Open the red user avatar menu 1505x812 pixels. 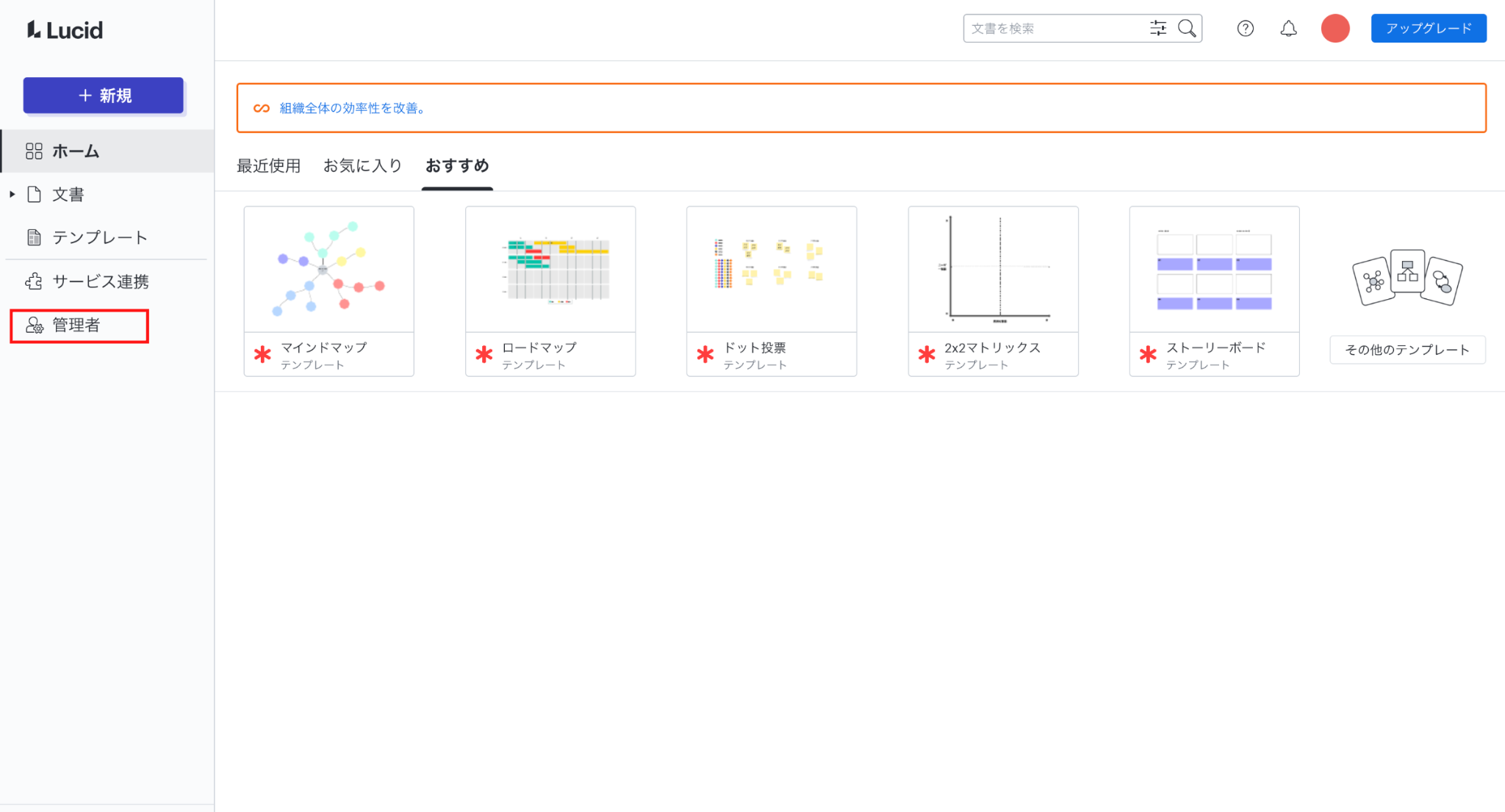[1335, 29]
